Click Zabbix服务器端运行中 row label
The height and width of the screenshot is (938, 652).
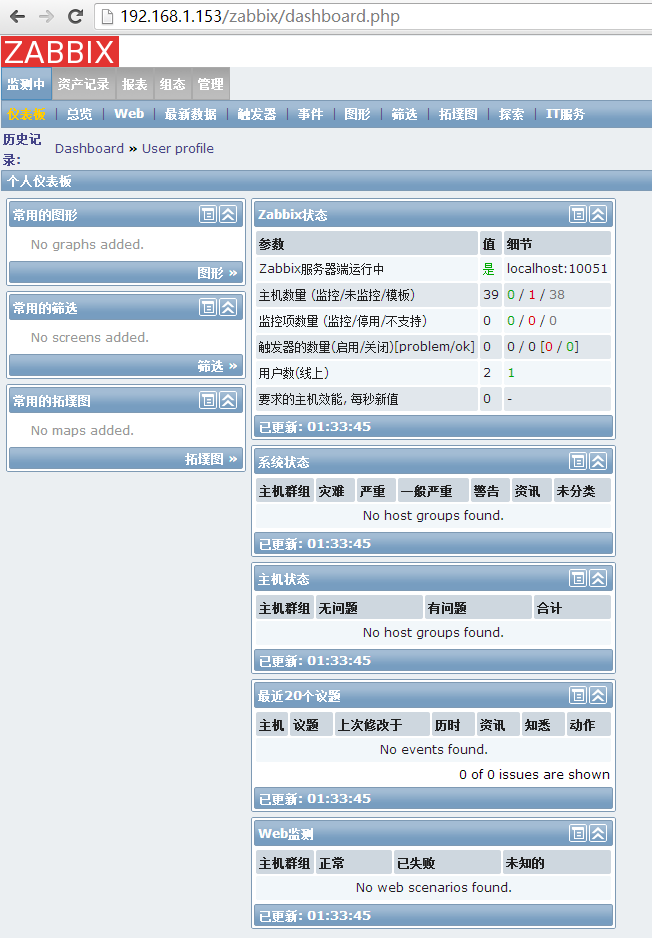321,269
